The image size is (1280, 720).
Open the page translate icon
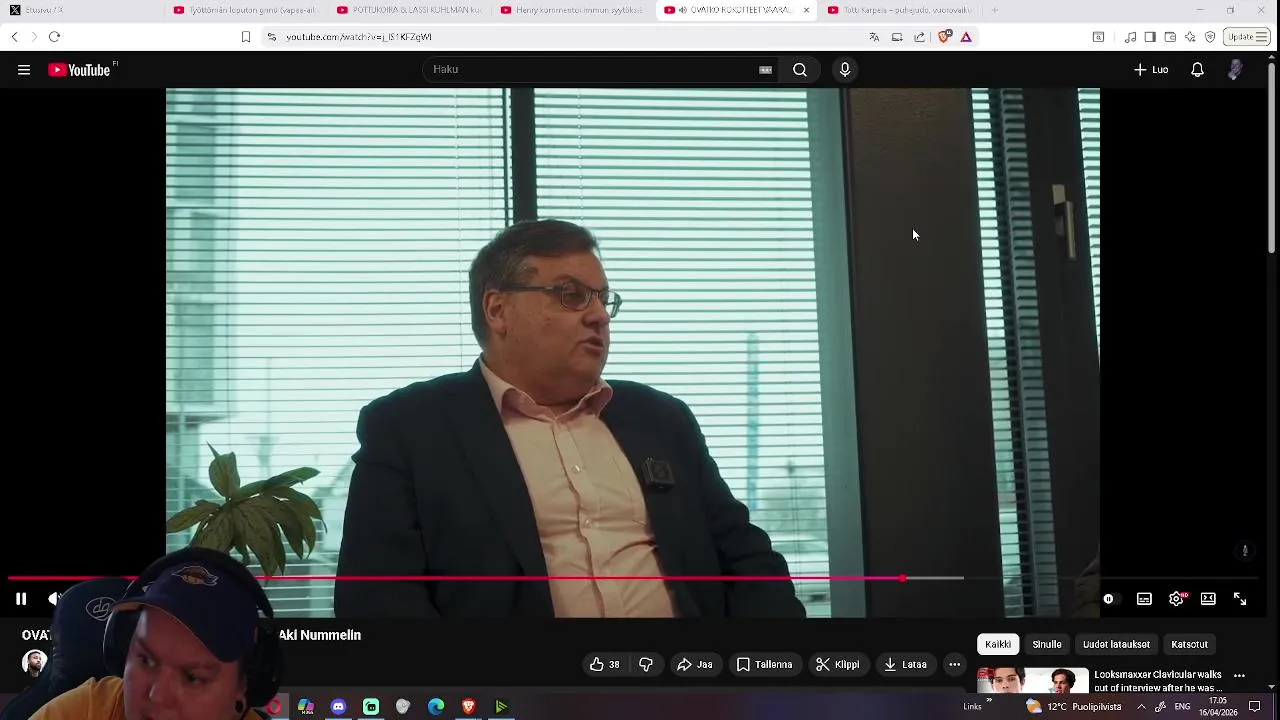(874, 37)
